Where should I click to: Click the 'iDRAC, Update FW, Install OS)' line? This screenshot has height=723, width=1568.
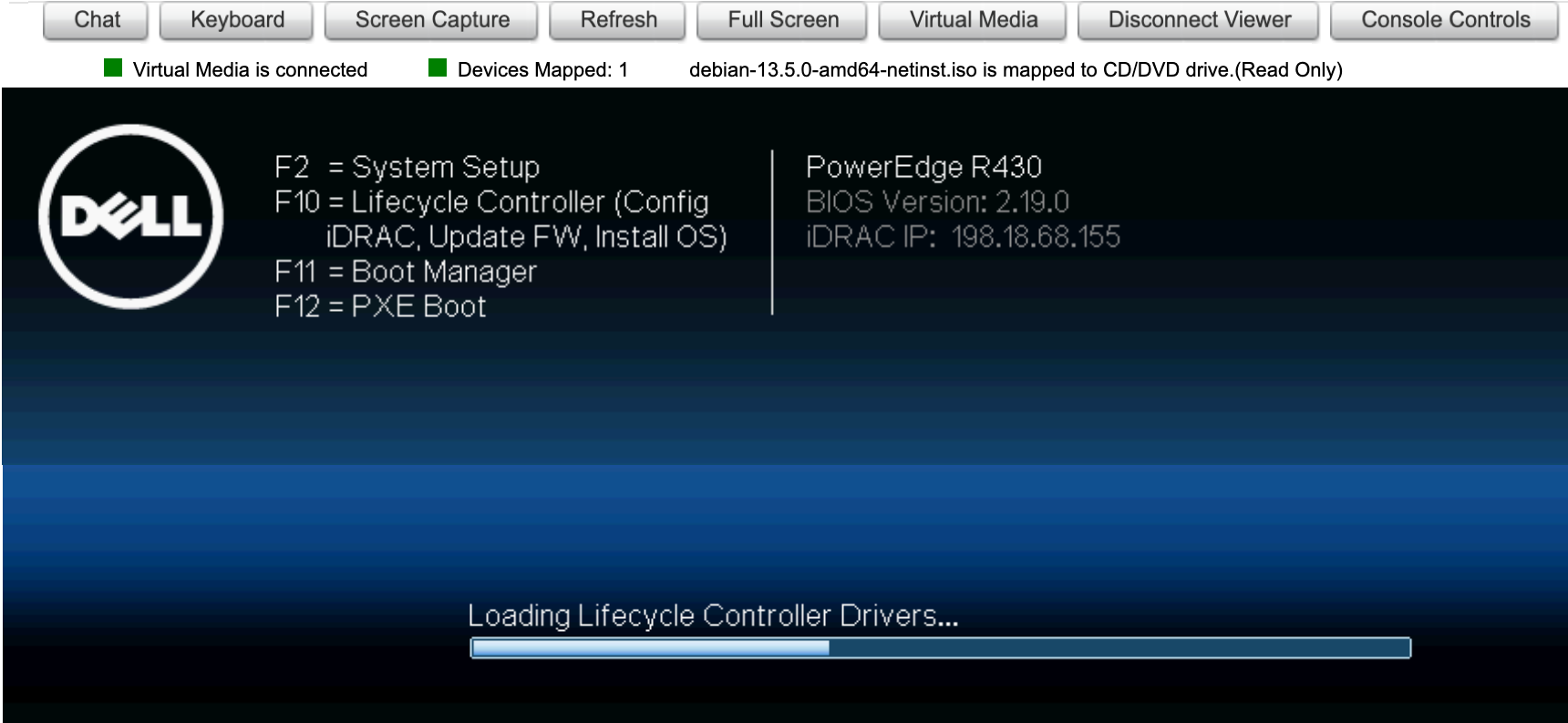tap(526, 237)
